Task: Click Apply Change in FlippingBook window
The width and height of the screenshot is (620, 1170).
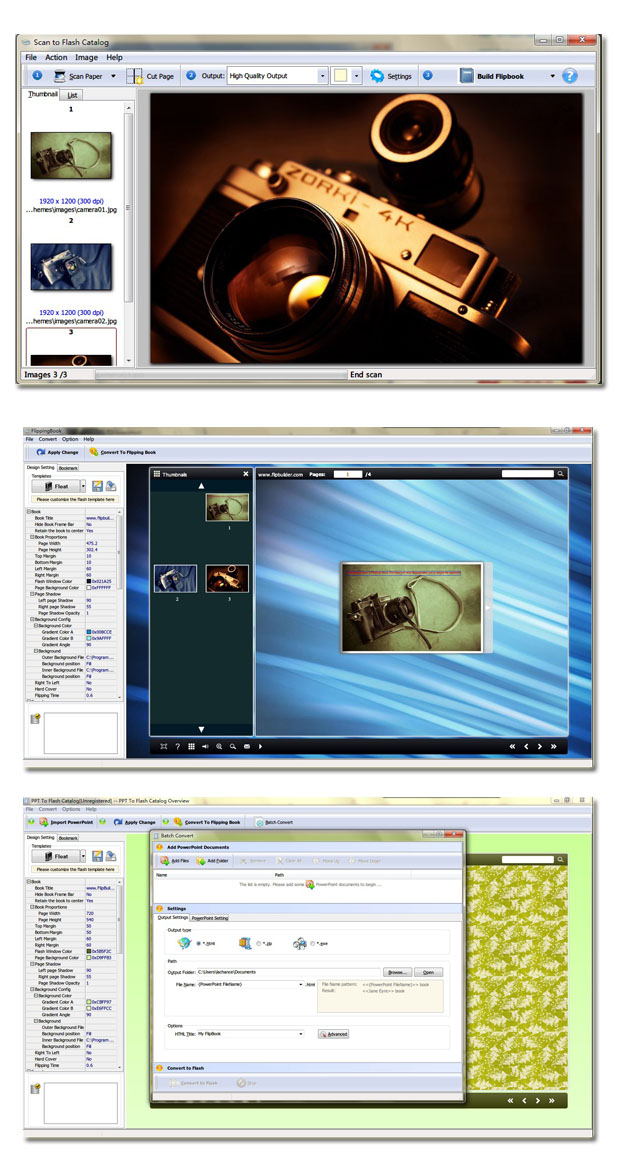Action: point(57,452)
